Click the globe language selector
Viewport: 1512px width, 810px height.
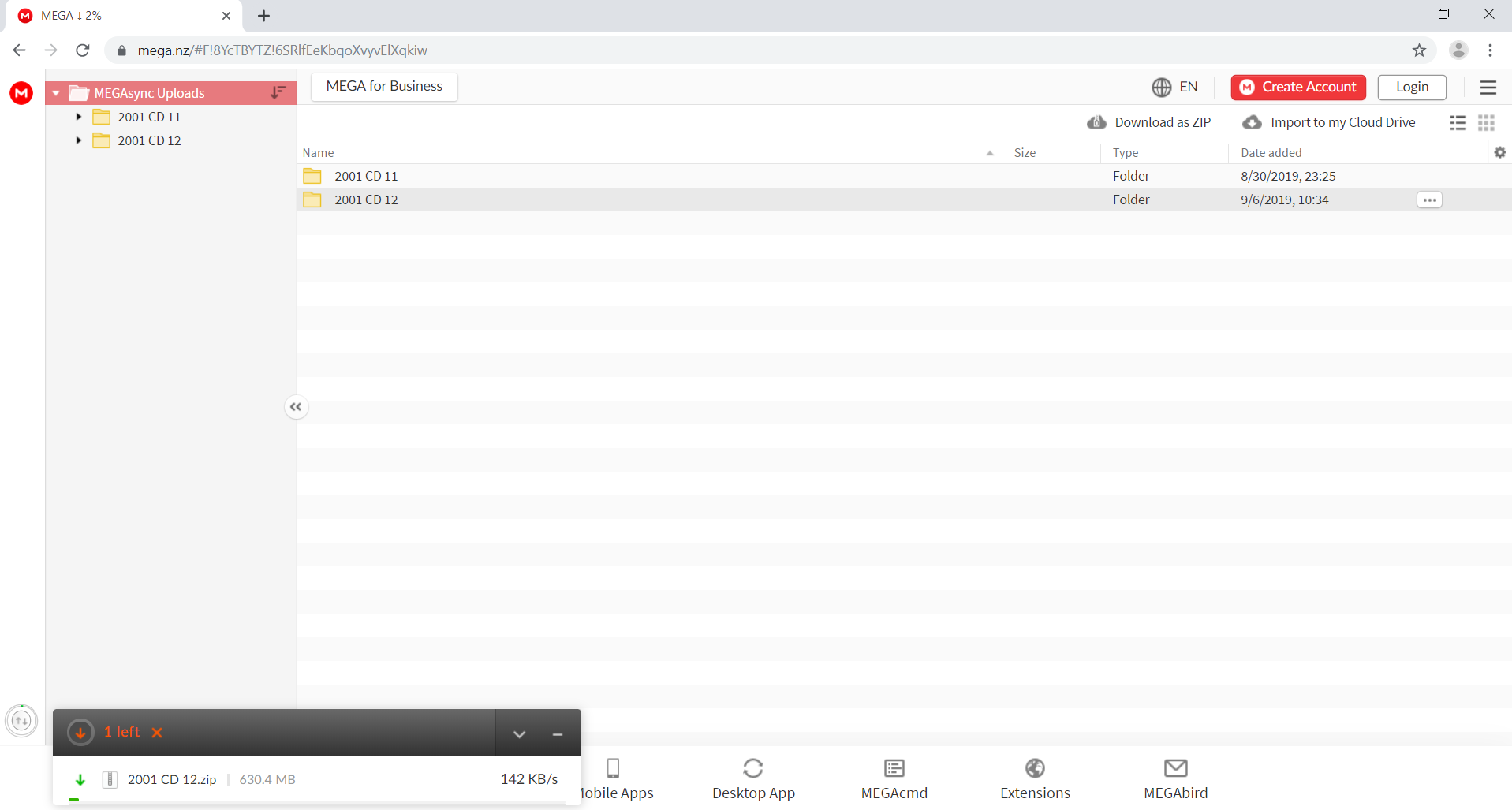pyautogui.click(x=1174, y=87)
